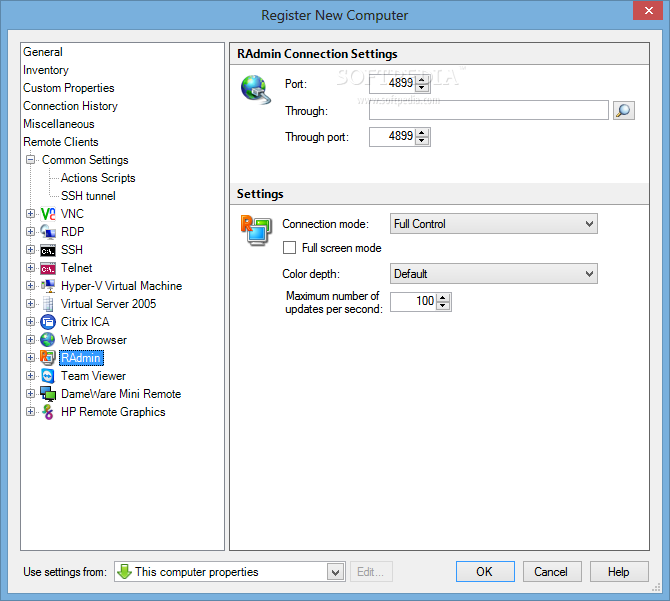Increase the Through port value

(x=422, y=132)
